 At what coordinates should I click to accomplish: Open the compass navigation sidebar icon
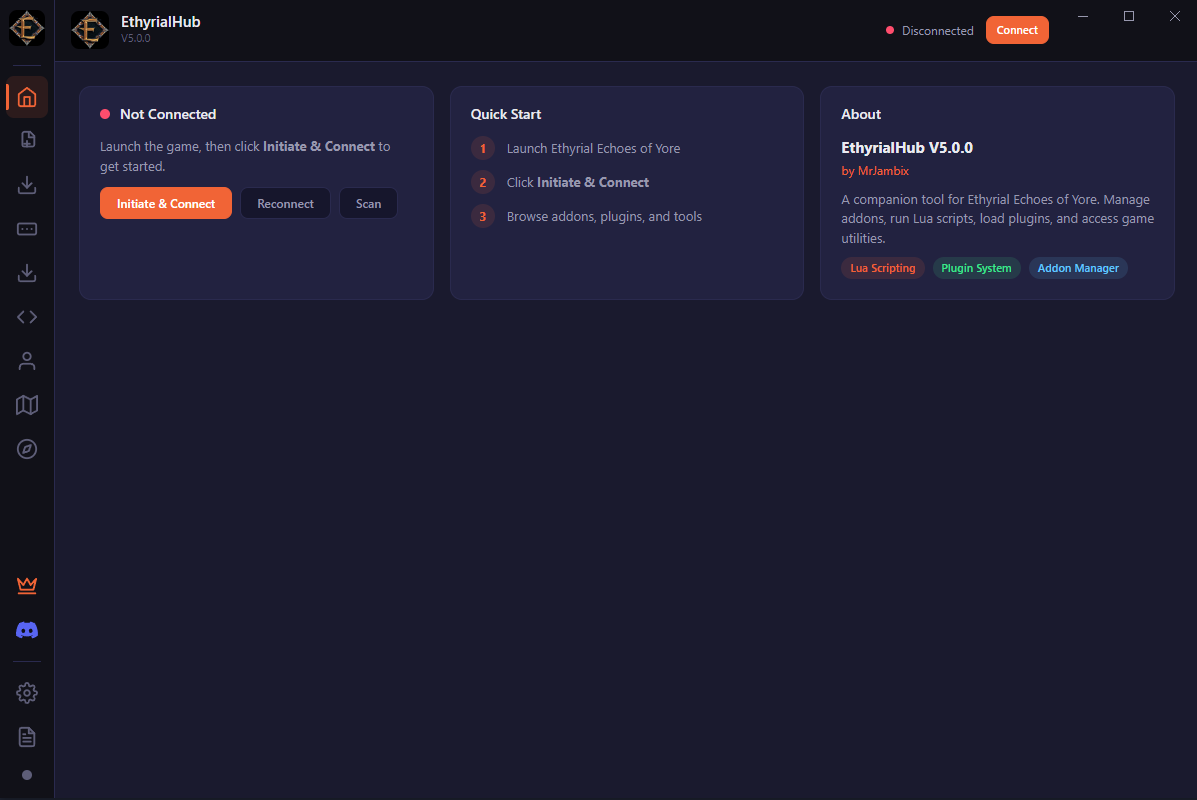(27, 449)
